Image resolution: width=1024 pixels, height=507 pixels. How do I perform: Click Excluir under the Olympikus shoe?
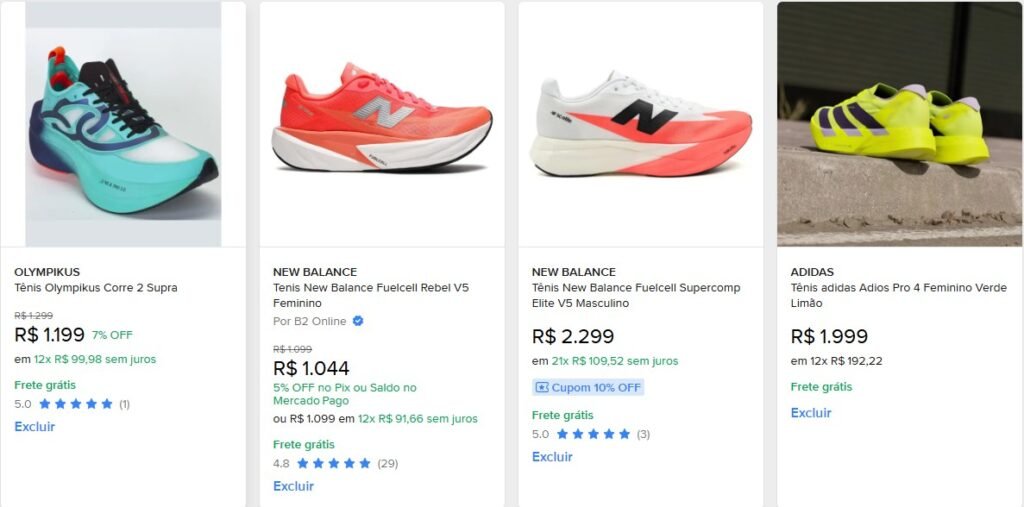click(34, 427)
